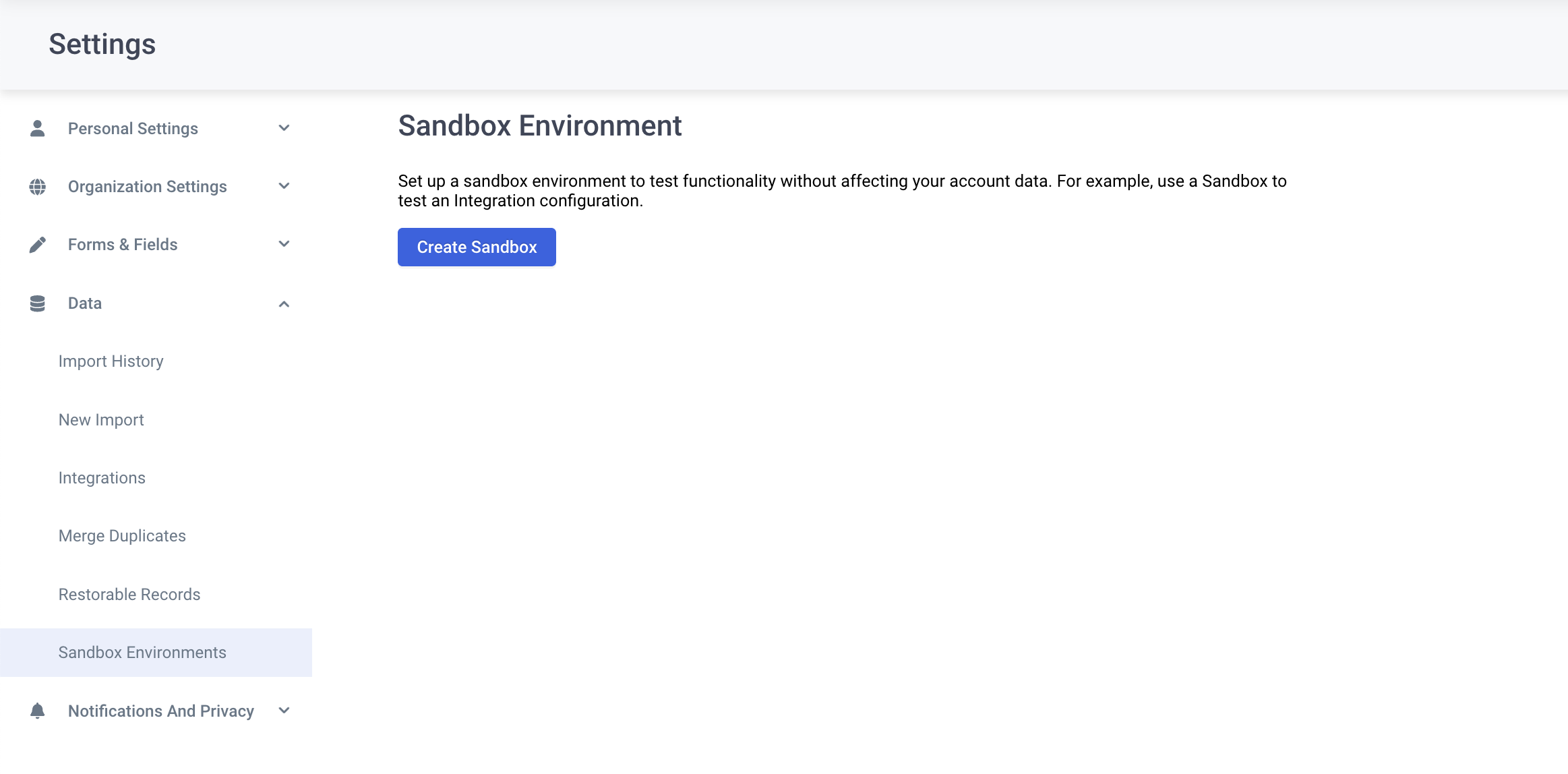The width and height of the screenshot is (1568, 774).
Task: Expand the Organization Settings chevron
Action: pyautogui.click(x=284, y=186)
